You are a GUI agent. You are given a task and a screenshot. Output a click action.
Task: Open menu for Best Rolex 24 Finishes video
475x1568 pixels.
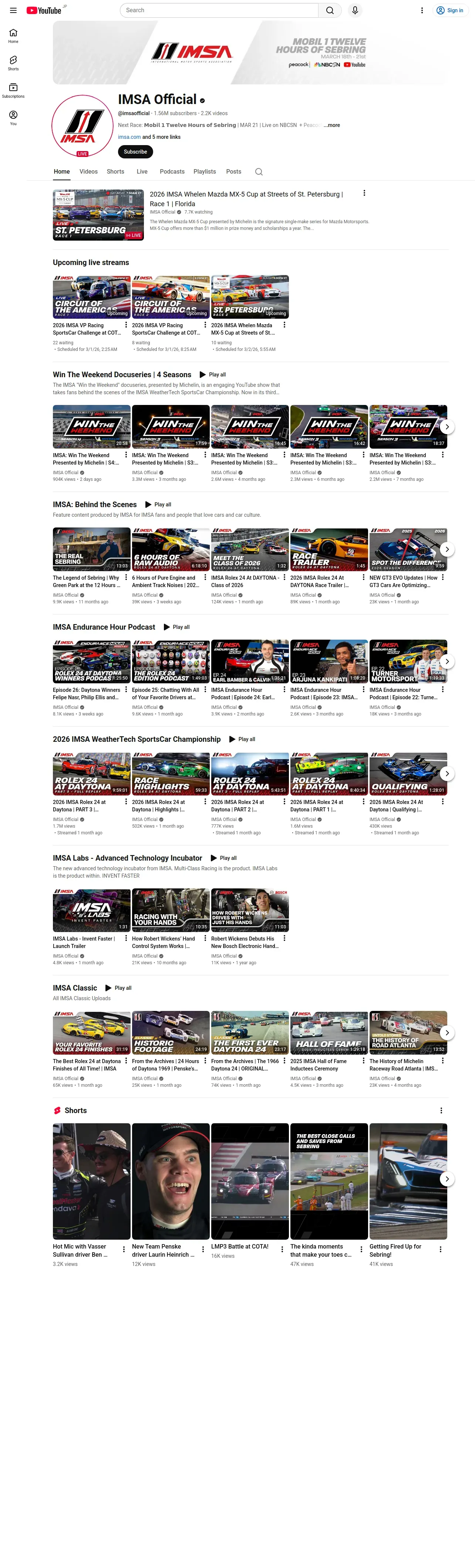tap(126, 1061)
